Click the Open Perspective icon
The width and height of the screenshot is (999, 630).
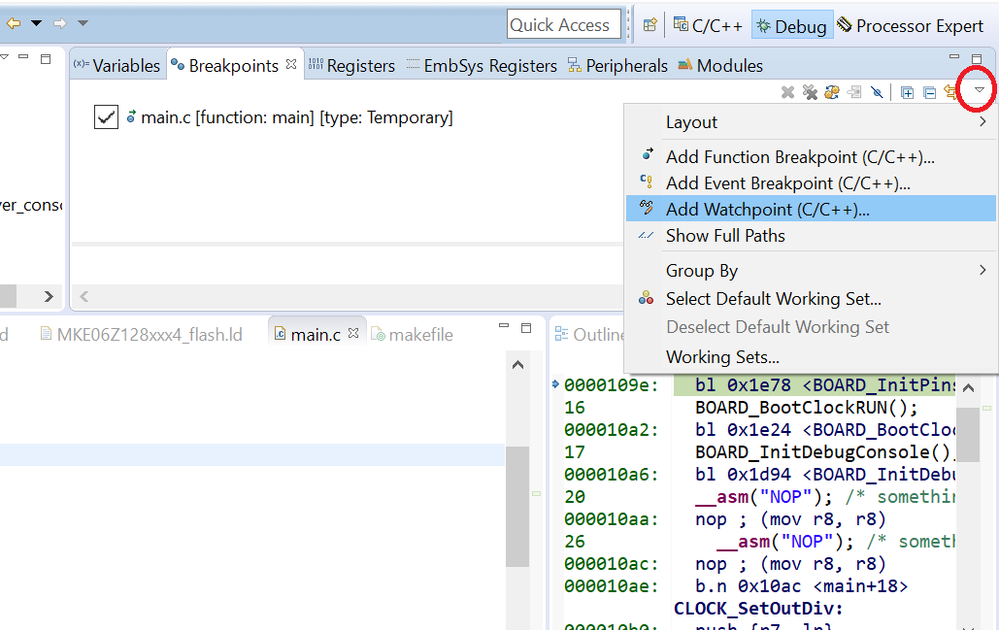coord(650,25)
